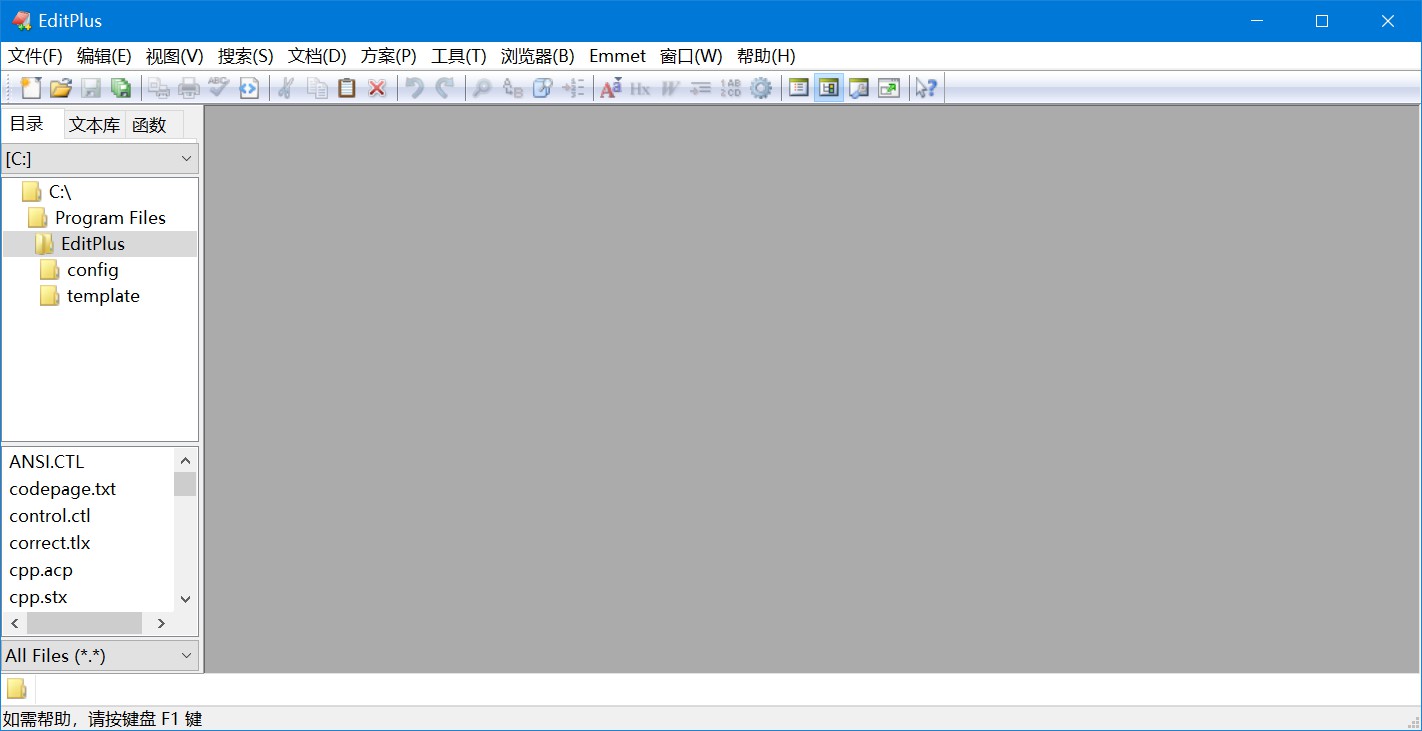
Task: Run spell check from the ABC icon
Action: [x=218, y=88]
